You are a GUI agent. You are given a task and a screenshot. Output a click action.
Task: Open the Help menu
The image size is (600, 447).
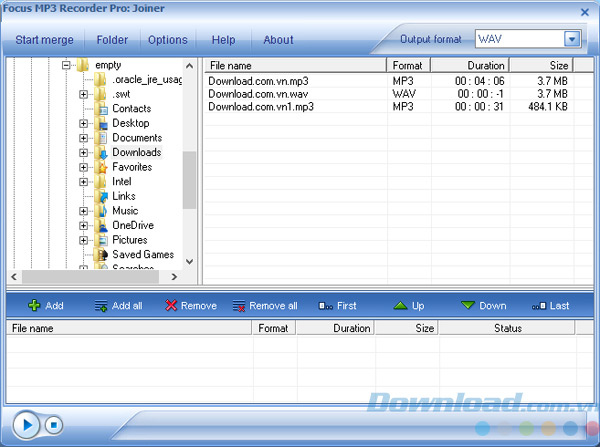pyautogui.click(x=223, y=40)
